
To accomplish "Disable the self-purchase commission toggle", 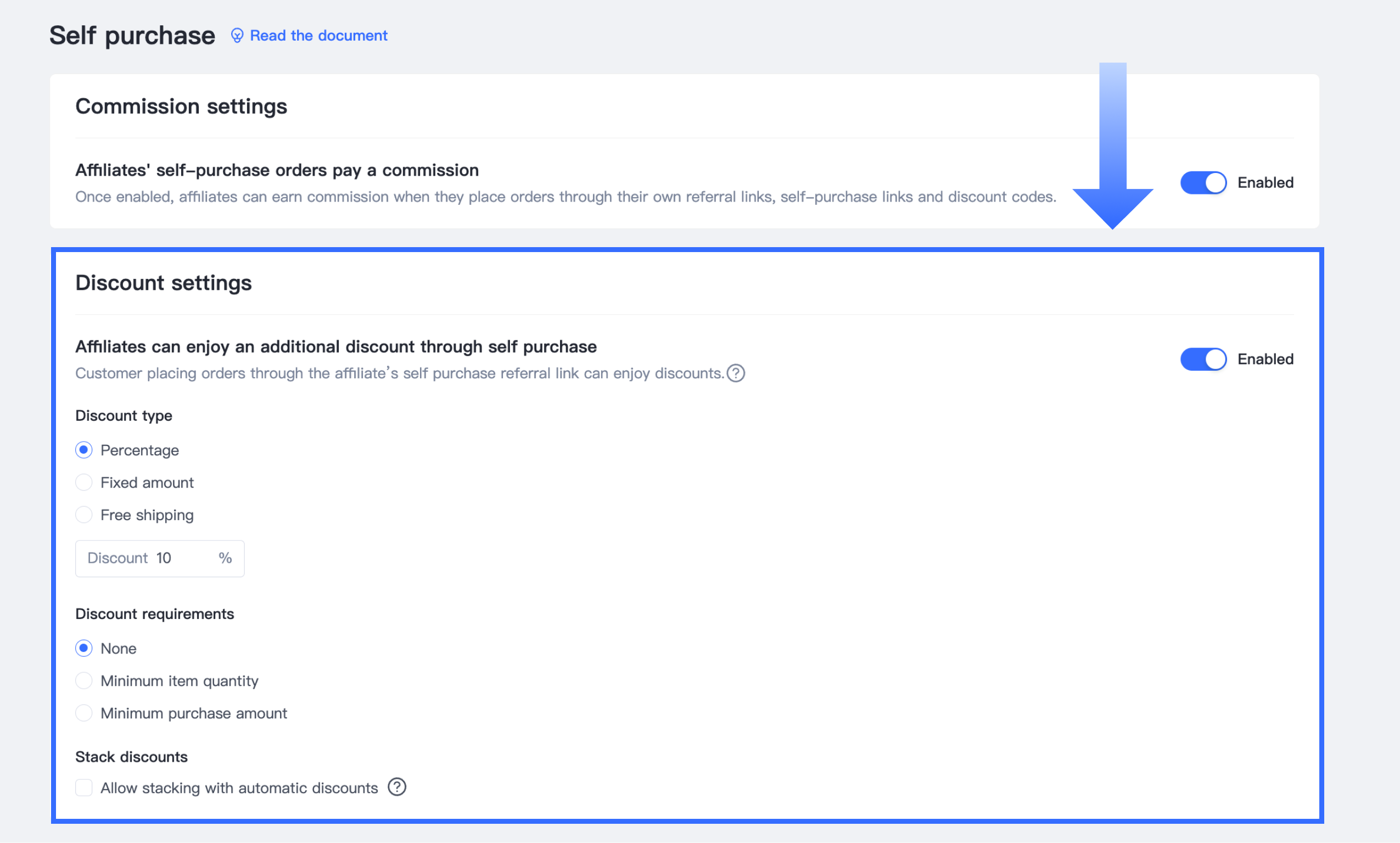I will pyautogui.click(x=1202, y=183).
